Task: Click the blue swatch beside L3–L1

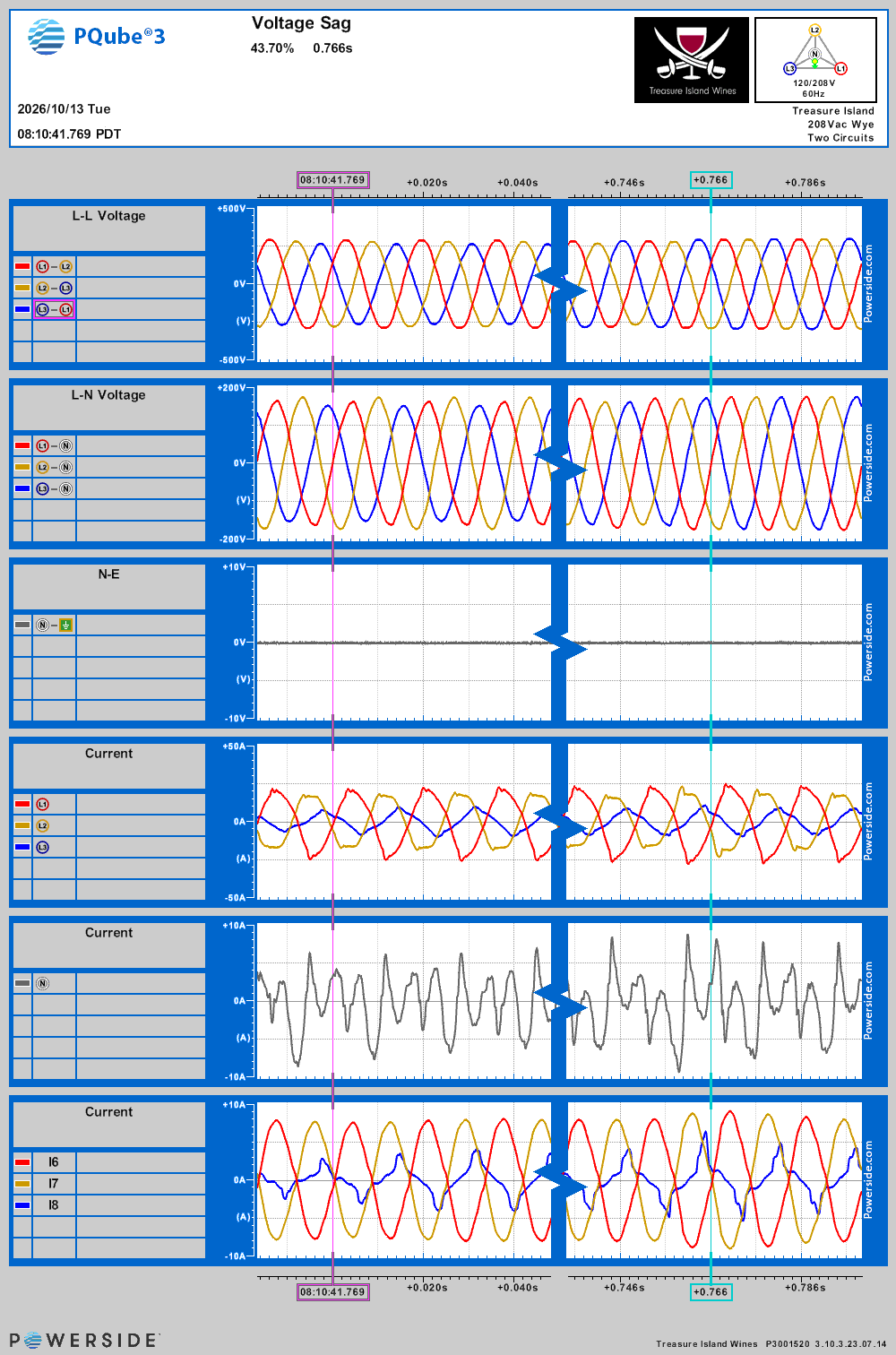Action: [22, 309]
